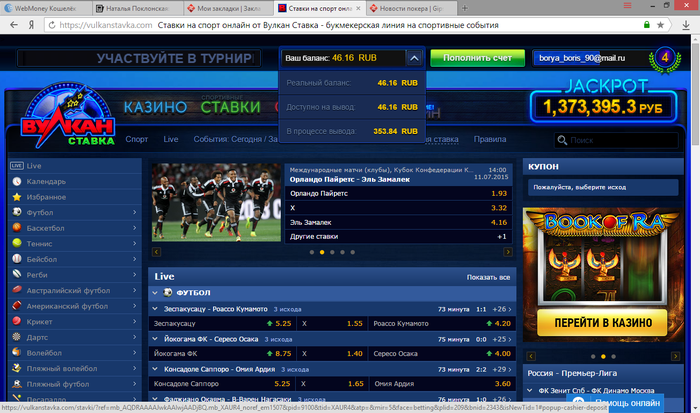The image size is (700, 413).
Task: Open the КАЗИНО section tab
Action: [155, 107]
